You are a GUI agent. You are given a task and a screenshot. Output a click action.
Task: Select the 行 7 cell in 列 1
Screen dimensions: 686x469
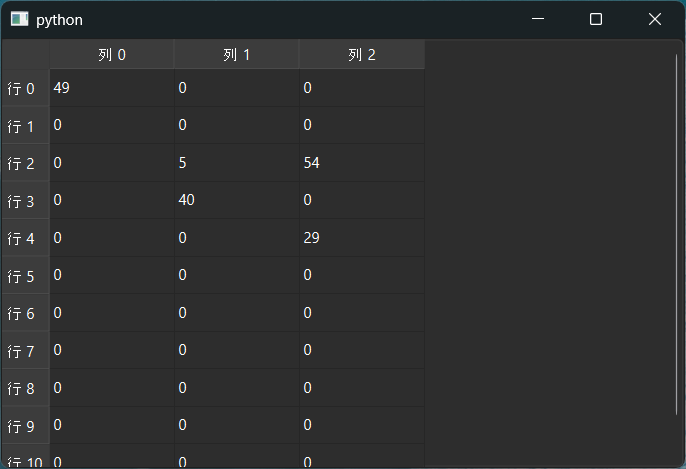237,350
